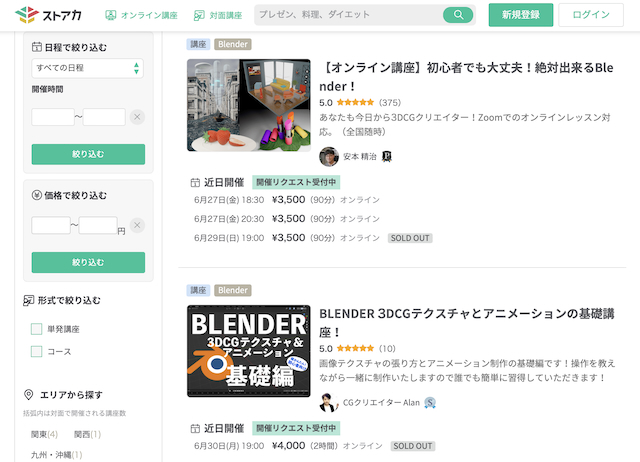
Task: Click the (10) review count
Action: (387, 349)
